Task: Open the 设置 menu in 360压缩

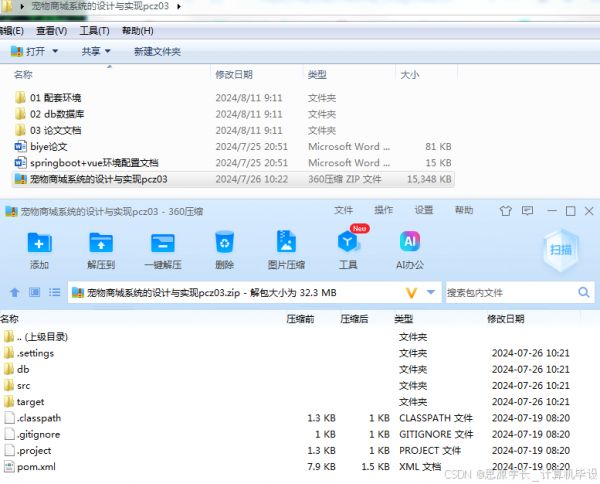Action: (424, 210)
